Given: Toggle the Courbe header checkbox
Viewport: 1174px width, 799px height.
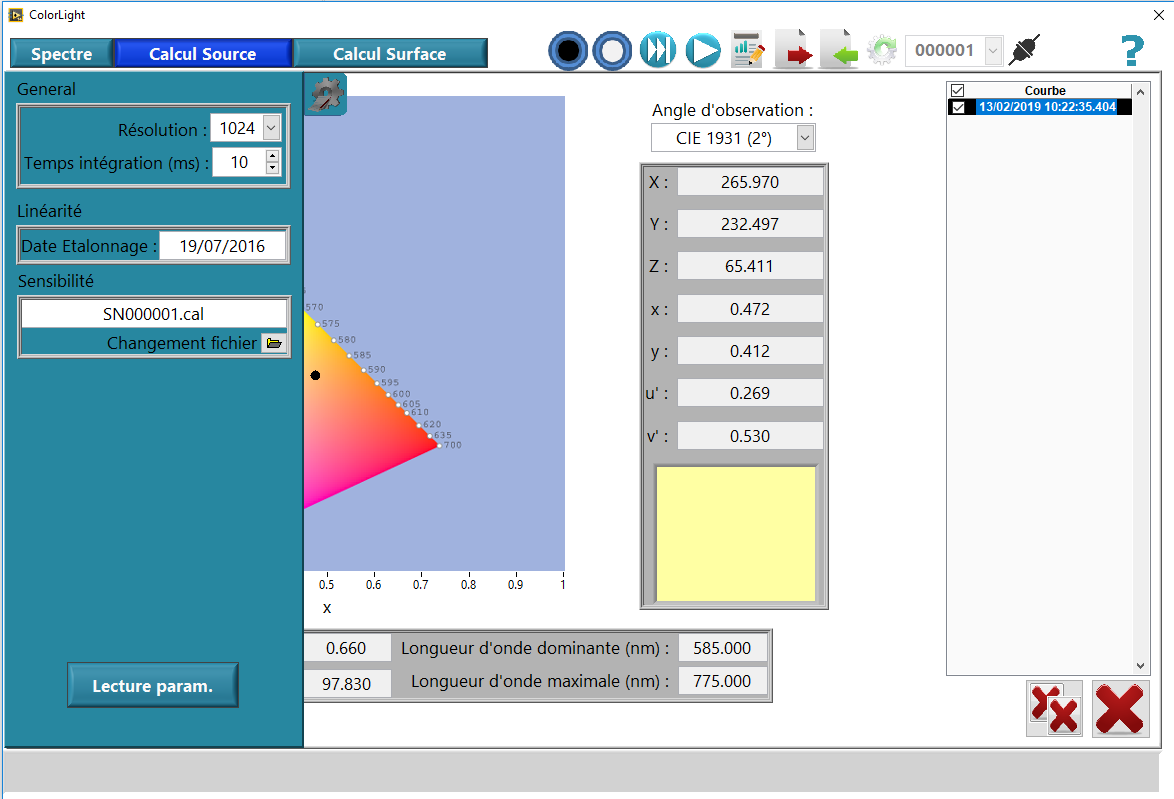Looking at the screenshot, I should click(958, 91).
